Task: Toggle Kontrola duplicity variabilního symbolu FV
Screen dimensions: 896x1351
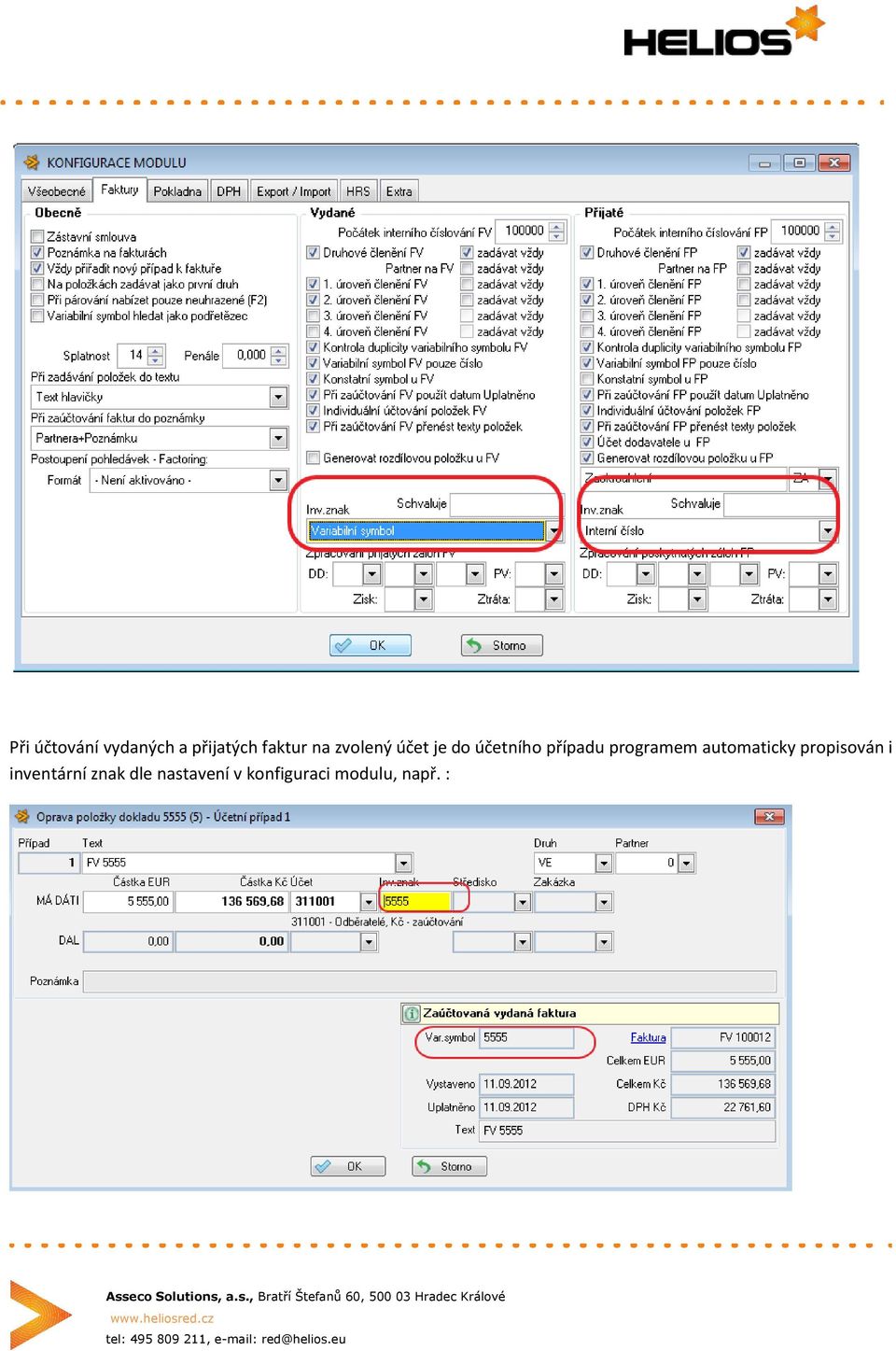Action: click(314, 347)
